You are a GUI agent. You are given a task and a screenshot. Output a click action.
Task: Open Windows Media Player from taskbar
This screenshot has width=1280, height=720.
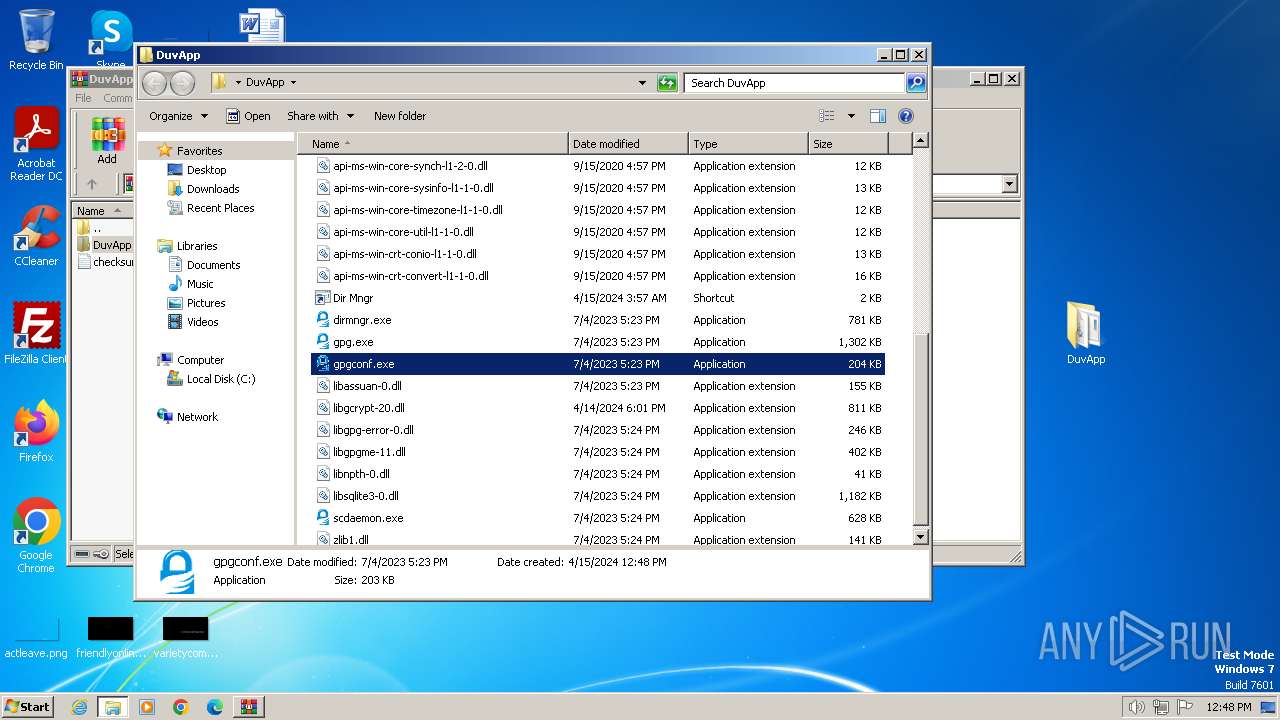147,707
